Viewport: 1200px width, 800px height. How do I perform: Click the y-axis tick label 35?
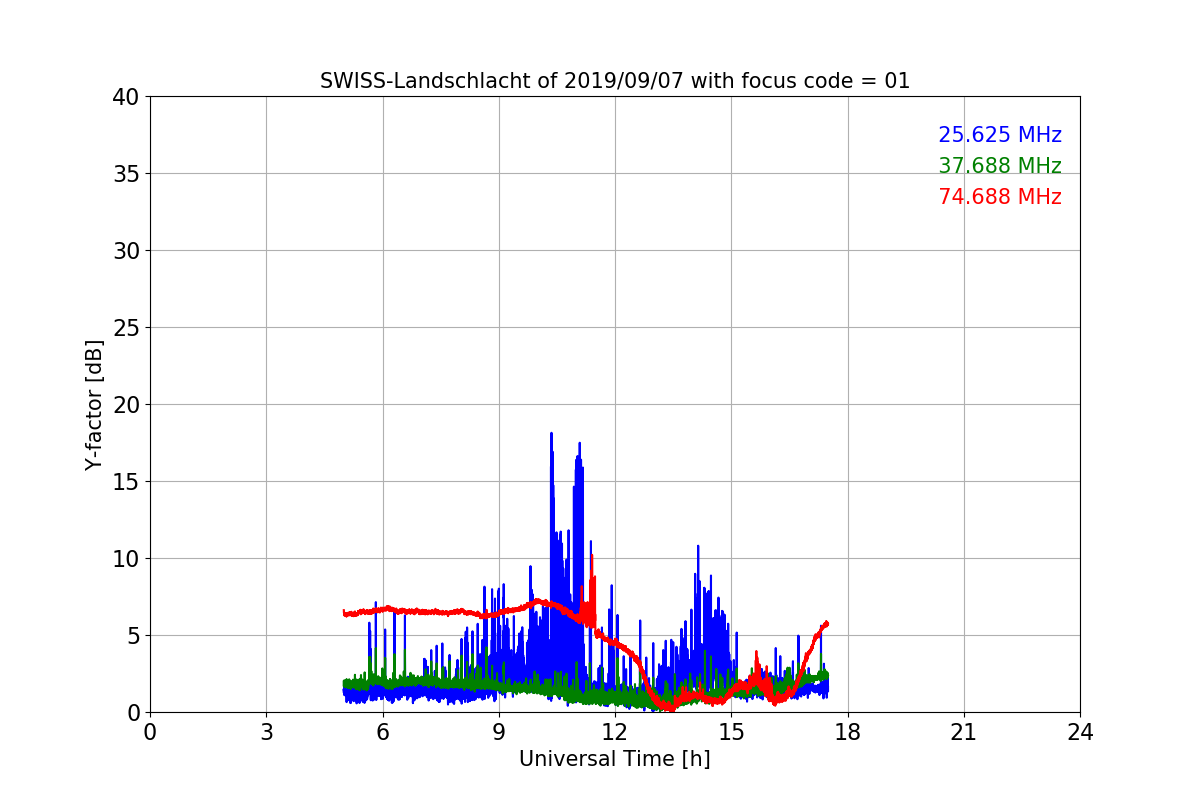point(126,174)
